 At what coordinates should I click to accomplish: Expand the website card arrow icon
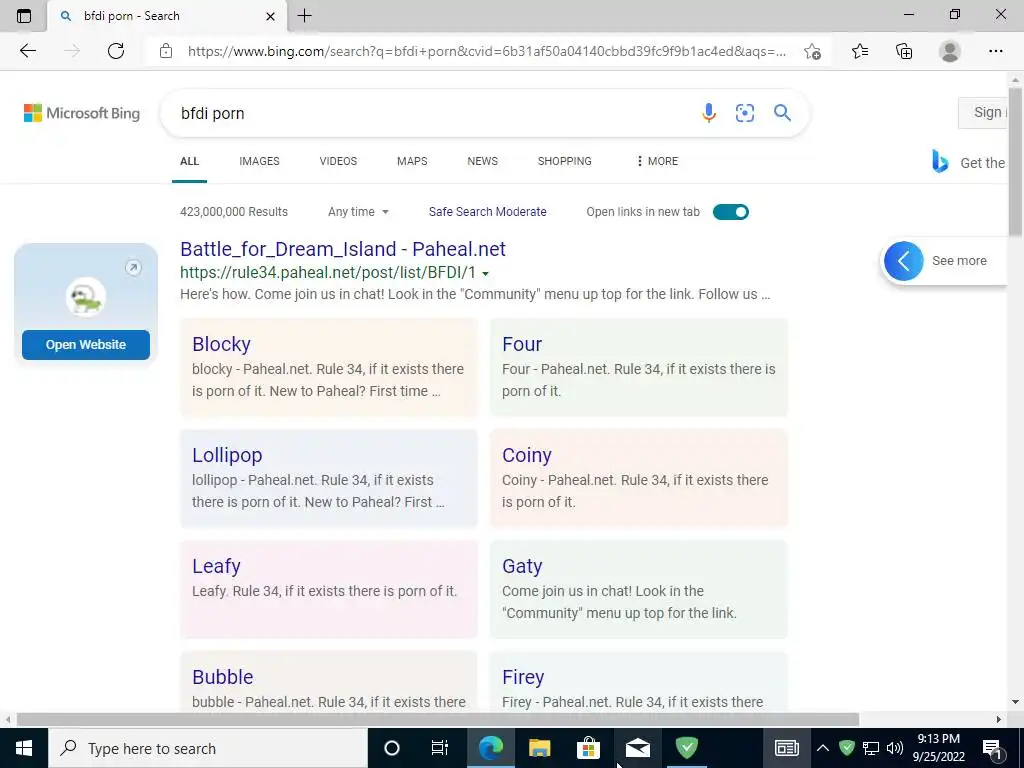tap(133, 267)
